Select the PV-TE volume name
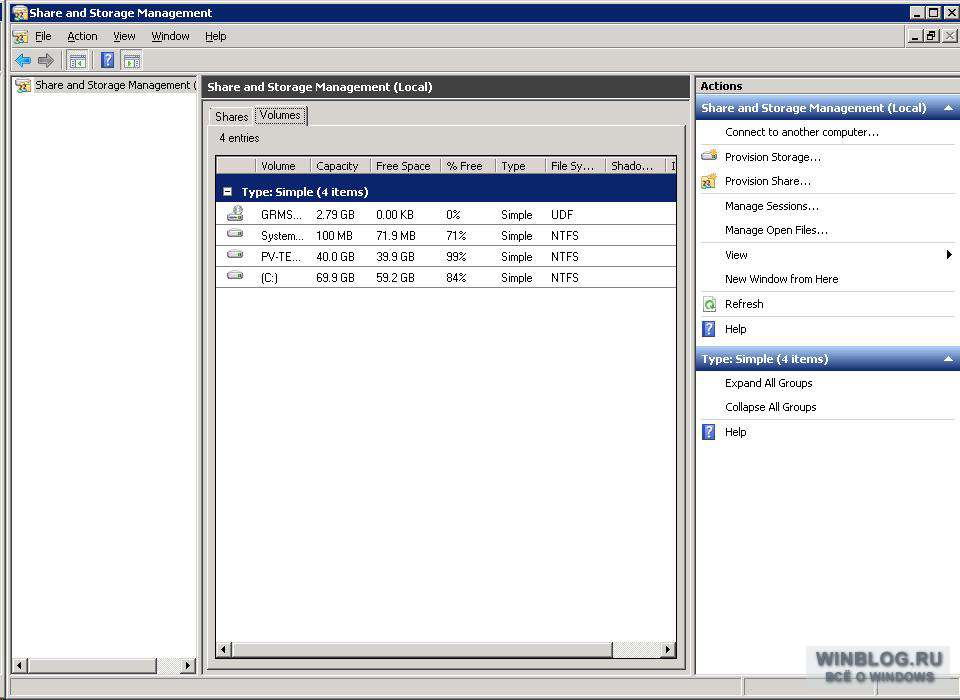 [280, 257]
